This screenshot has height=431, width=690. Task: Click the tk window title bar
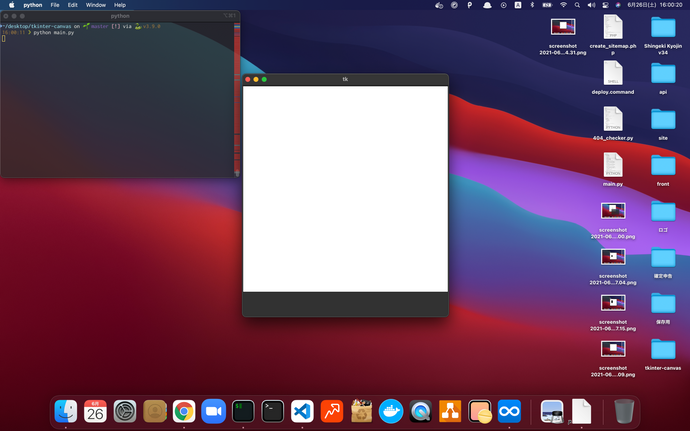pyautogui.click(x=345, y=79)
